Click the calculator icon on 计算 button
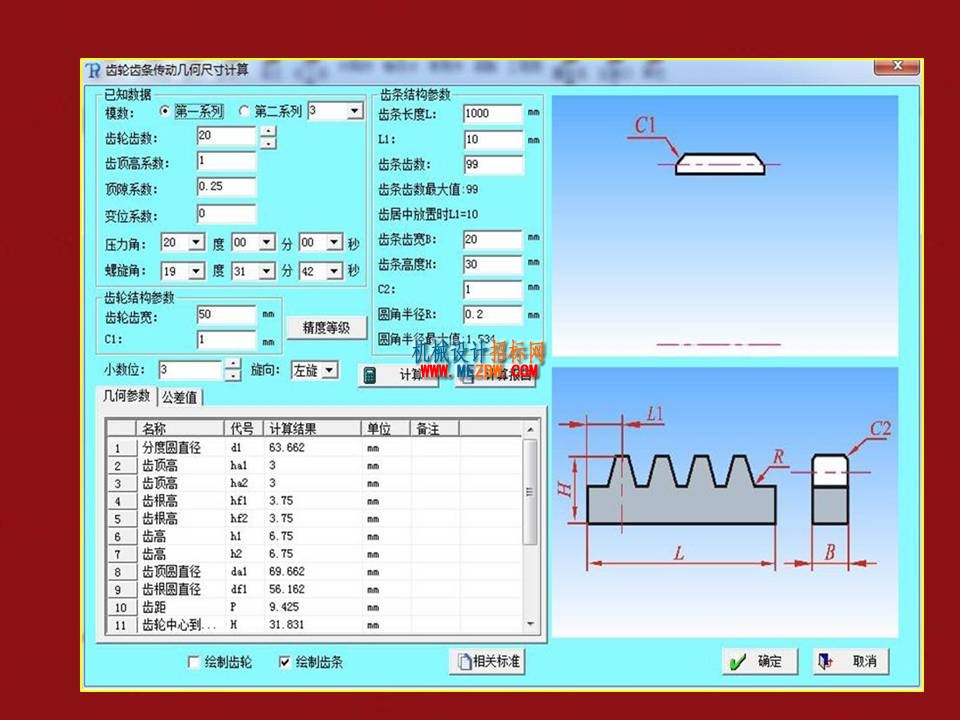This screenshot has height=720, width=960. (370, 375)
